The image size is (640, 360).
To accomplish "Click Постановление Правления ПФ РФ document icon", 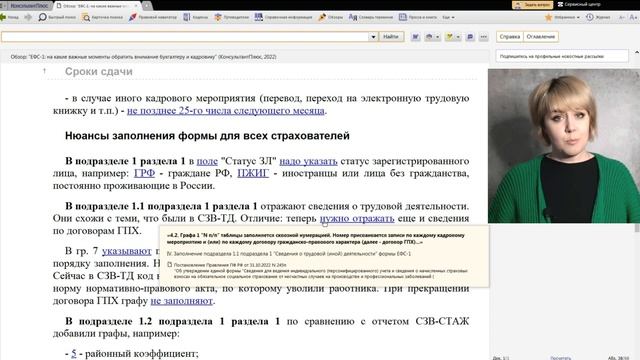I will pyautogui.click(x=169, y=265).
